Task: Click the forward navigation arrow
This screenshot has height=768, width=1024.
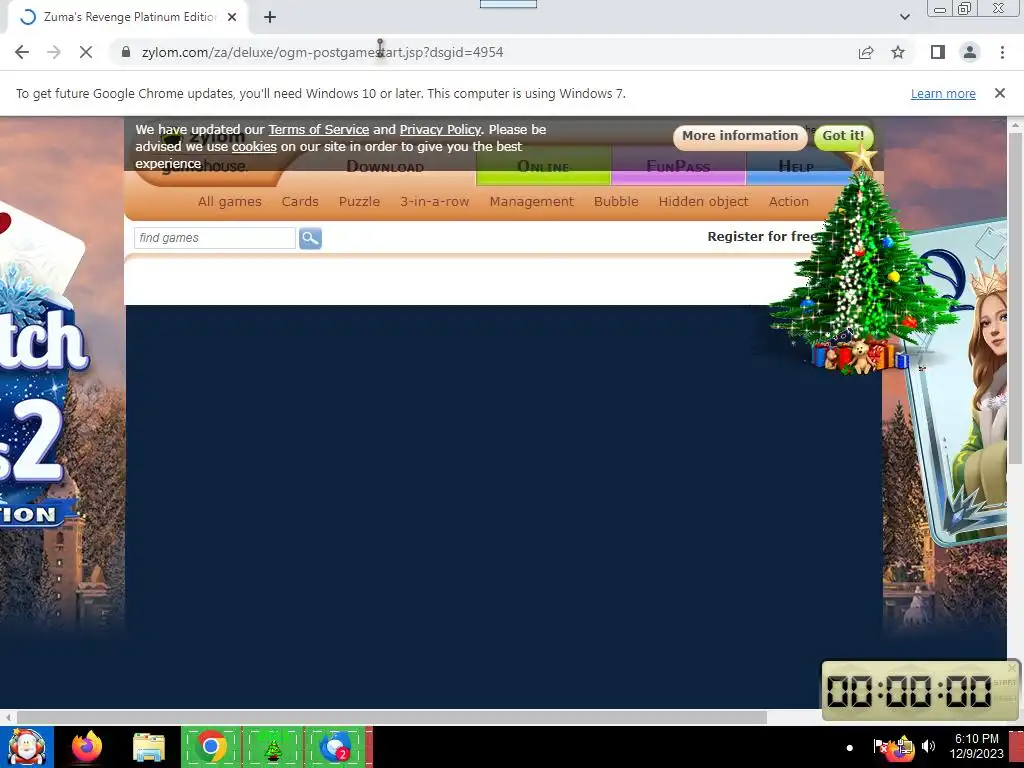Action: (x=54, y=52)
